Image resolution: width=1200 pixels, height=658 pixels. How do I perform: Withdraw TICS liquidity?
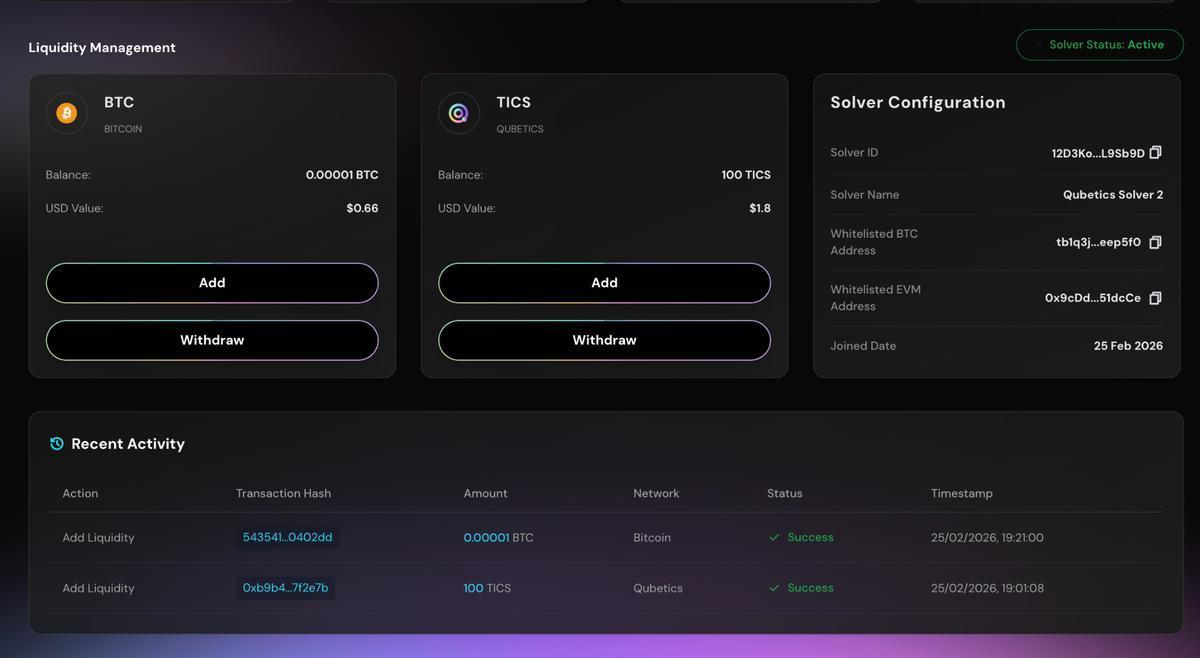coord(604,340)
